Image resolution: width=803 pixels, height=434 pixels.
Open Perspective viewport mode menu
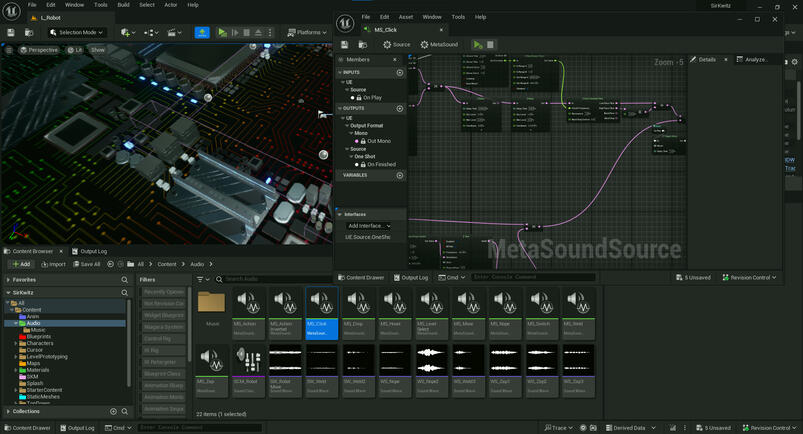tap(39, 50)
